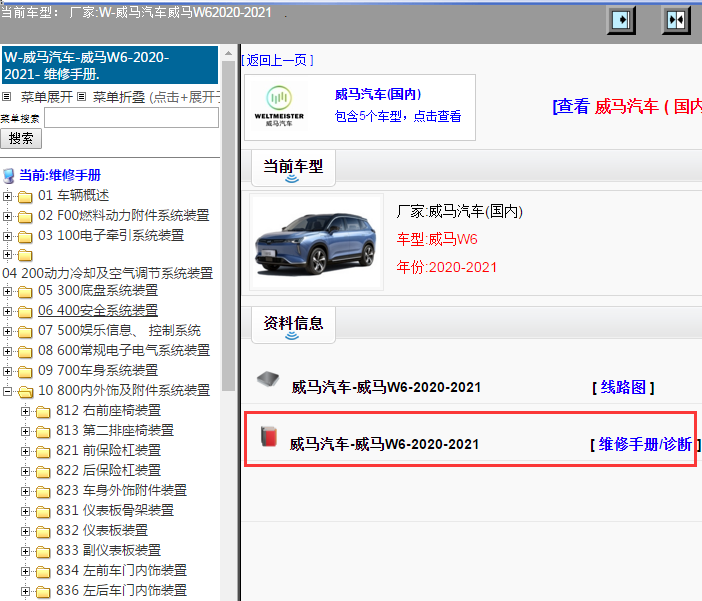This screenshot has width=702, height=601.
Task: Click the 搜索 button
Action: click(21, 138)
